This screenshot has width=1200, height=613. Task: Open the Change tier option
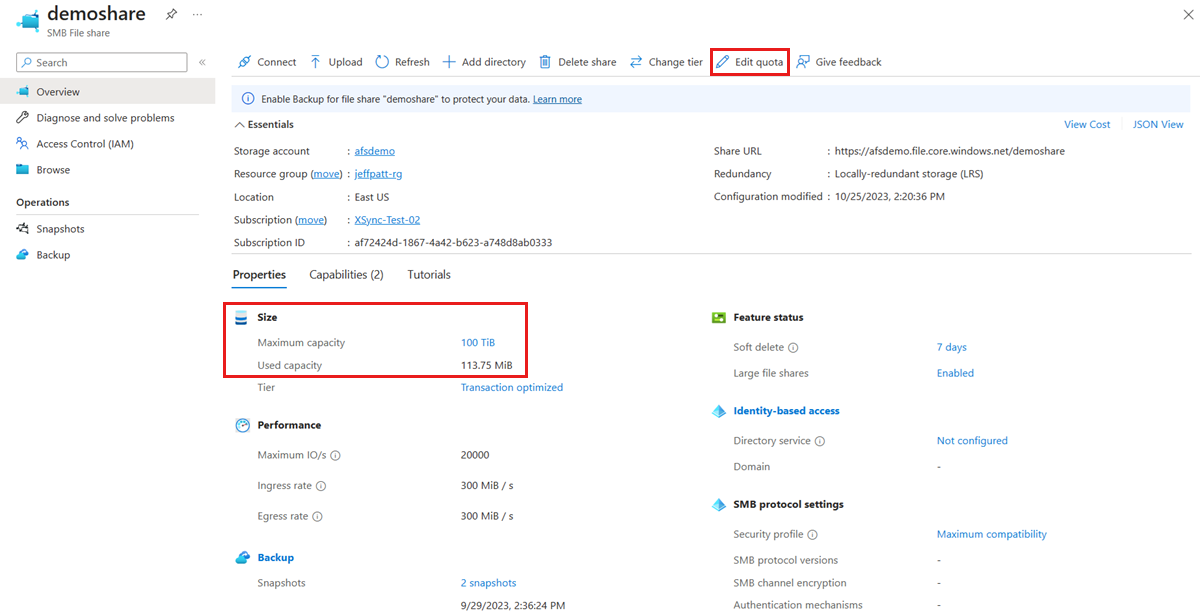point(666,61)
